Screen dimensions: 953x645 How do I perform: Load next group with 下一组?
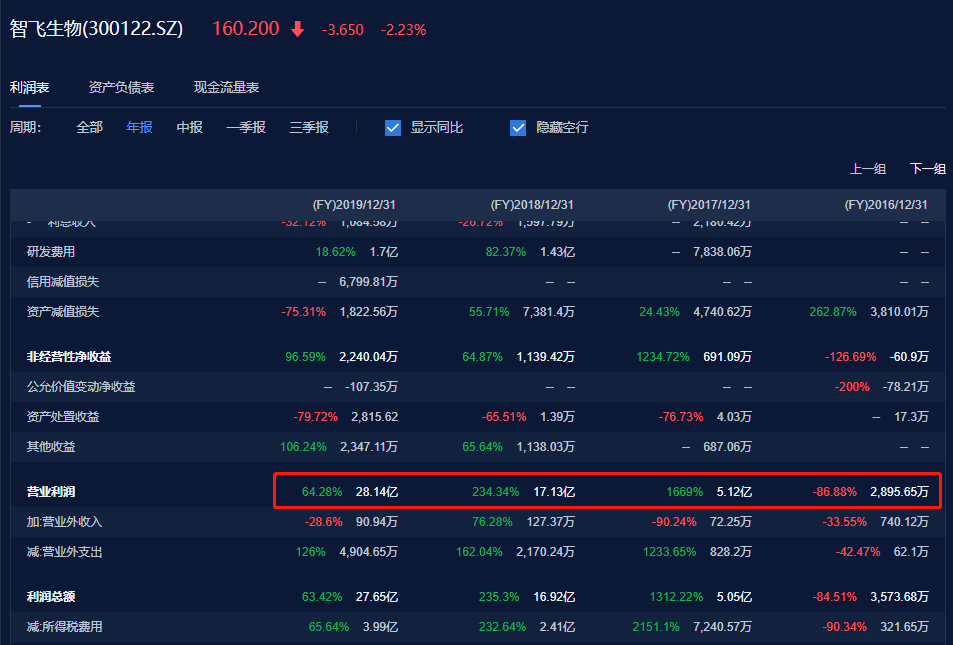[x=927, y=169]
